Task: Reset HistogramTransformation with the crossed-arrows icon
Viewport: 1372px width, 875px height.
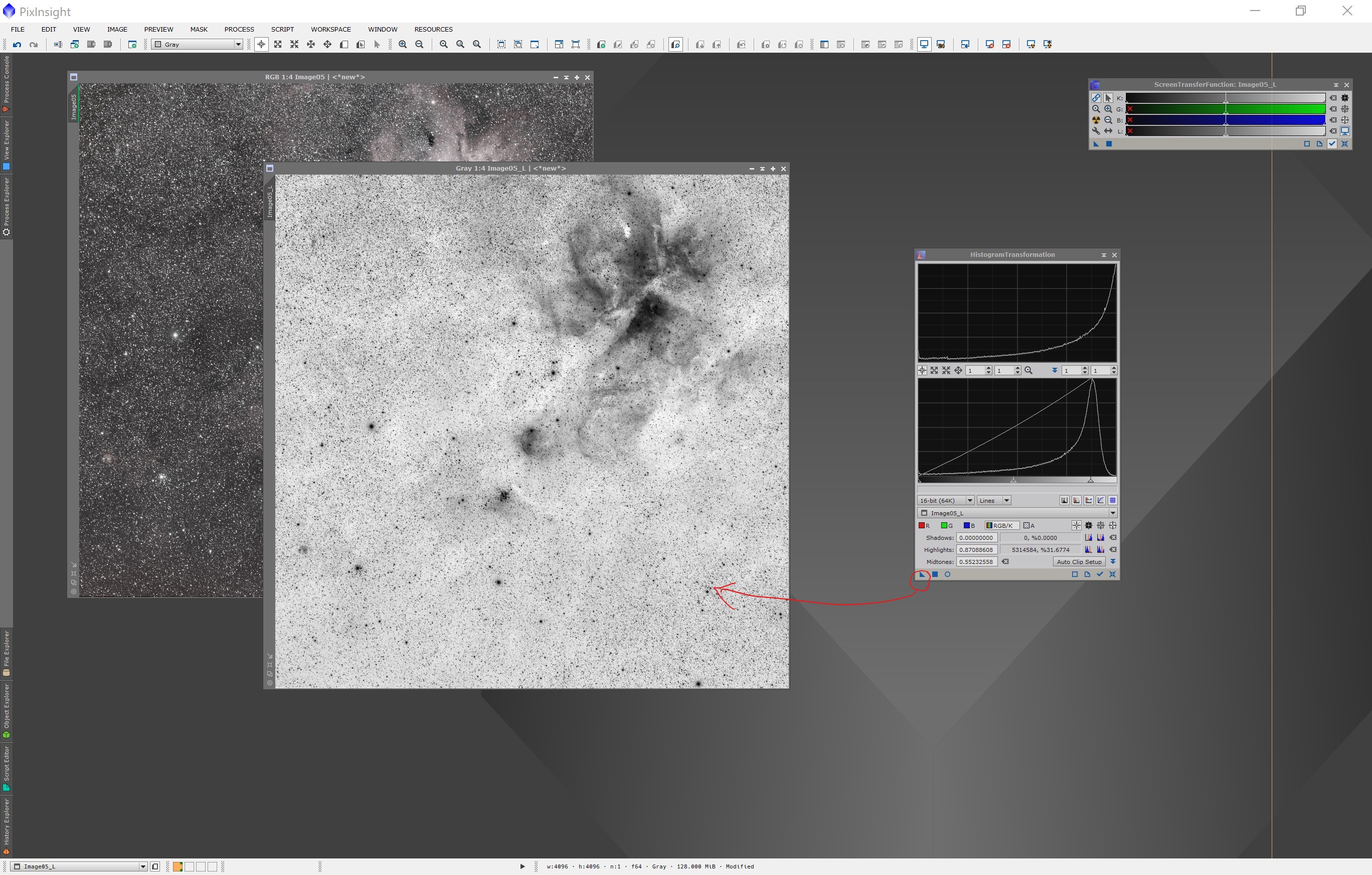Action: (1112, 574)
